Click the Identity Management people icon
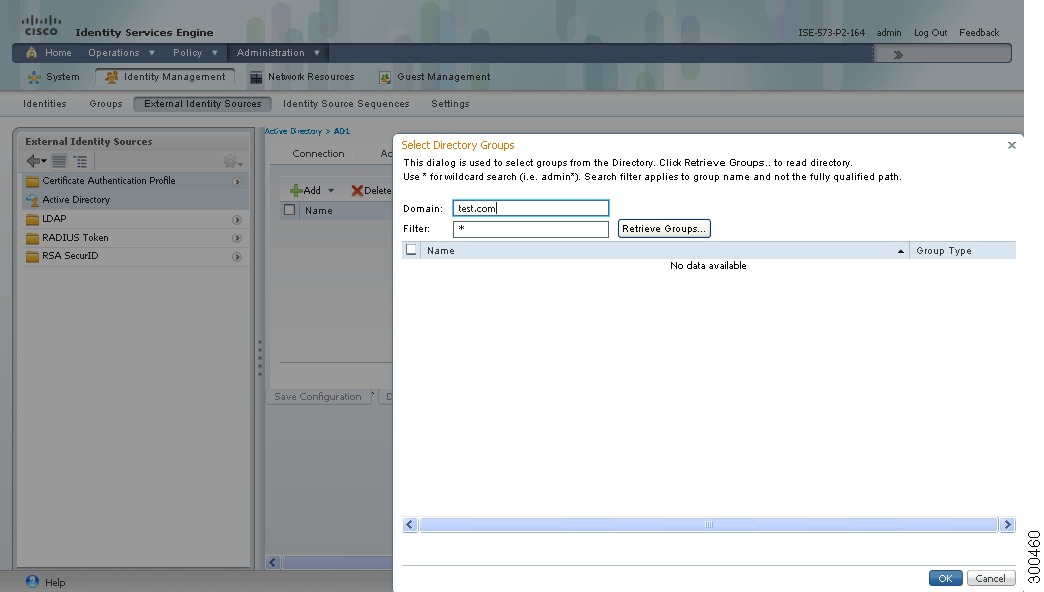Screen dimensions: 1044x592 click(111, 77)
